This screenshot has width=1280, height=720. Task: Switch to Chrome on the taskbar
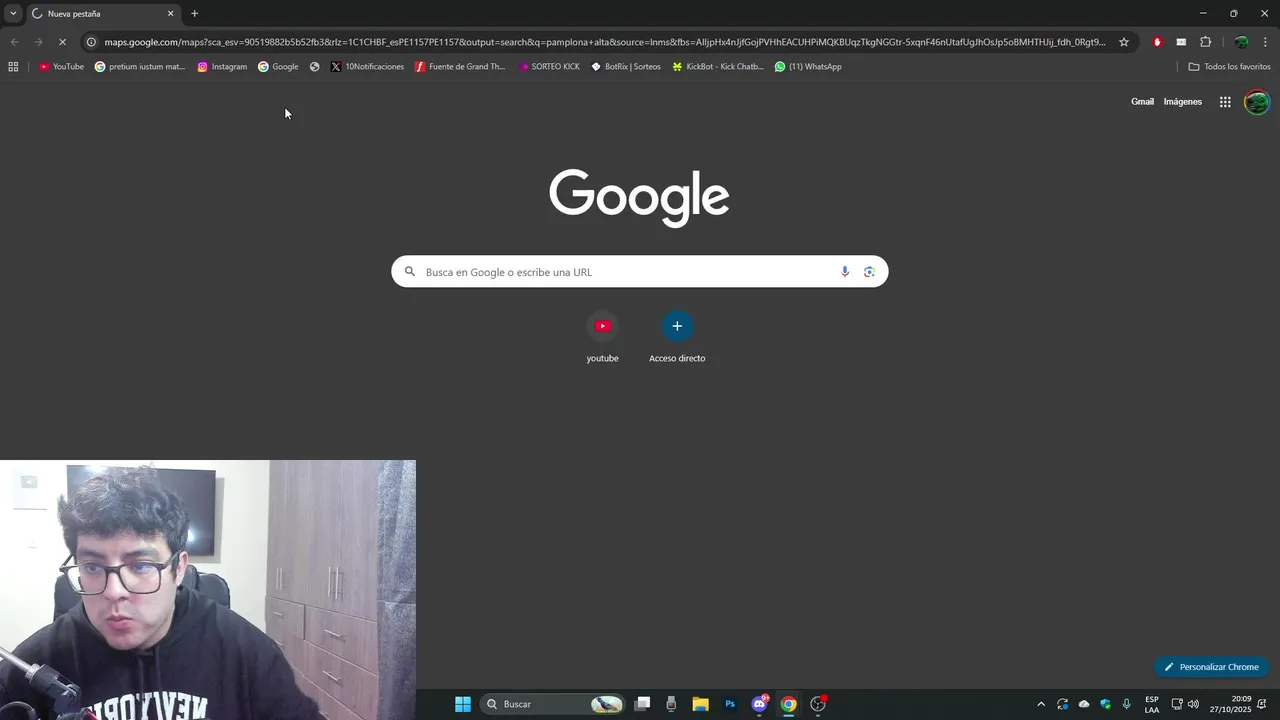789,704
